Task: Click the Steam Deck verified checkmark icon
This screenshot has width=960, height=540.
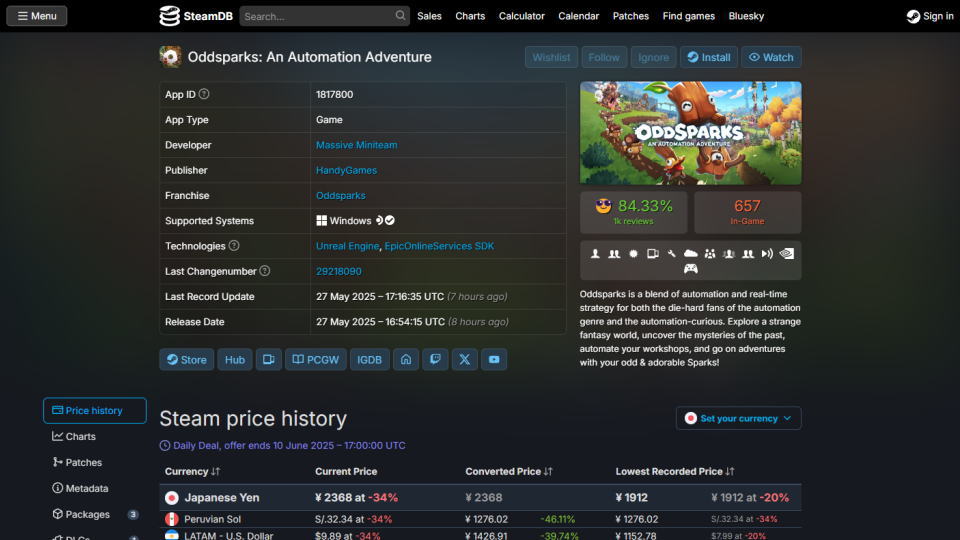Action: coord(390,220)
